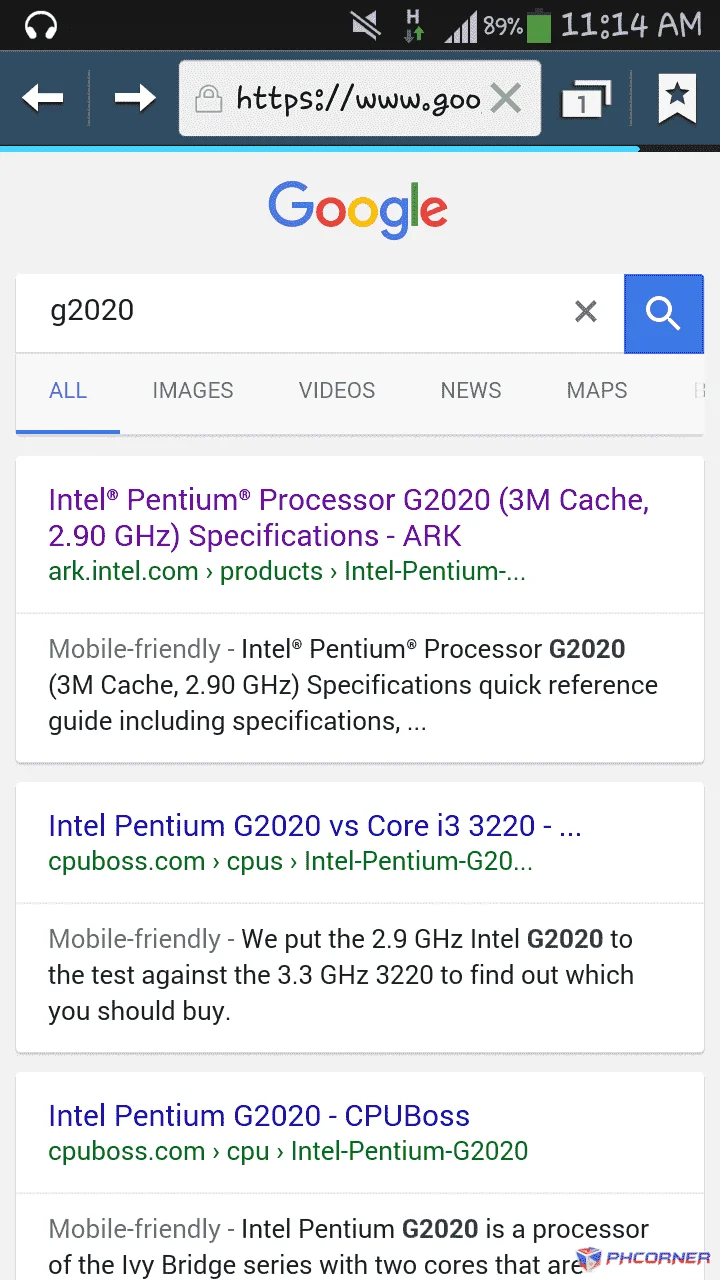720x1280 pixels.
Task: Switch to the News tab
Action: (471, 391)
